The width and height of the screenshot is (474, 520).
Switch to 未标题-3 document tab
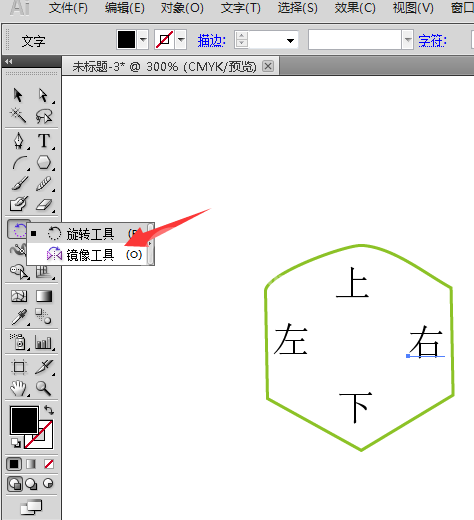coord(165,67)
